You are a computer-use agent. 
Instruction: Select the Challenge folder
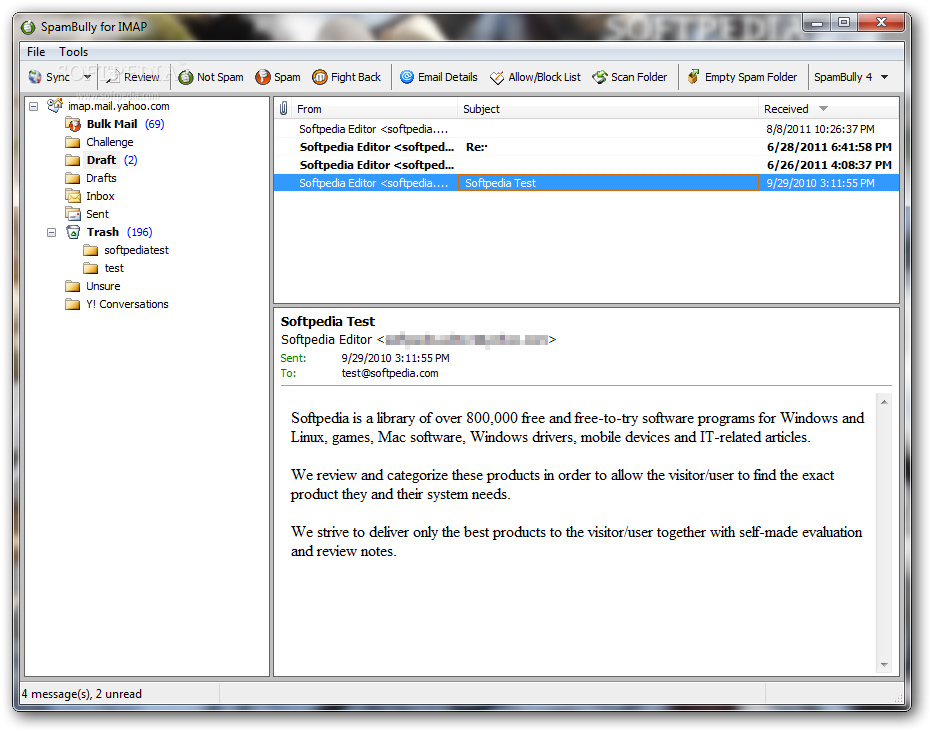109,142
